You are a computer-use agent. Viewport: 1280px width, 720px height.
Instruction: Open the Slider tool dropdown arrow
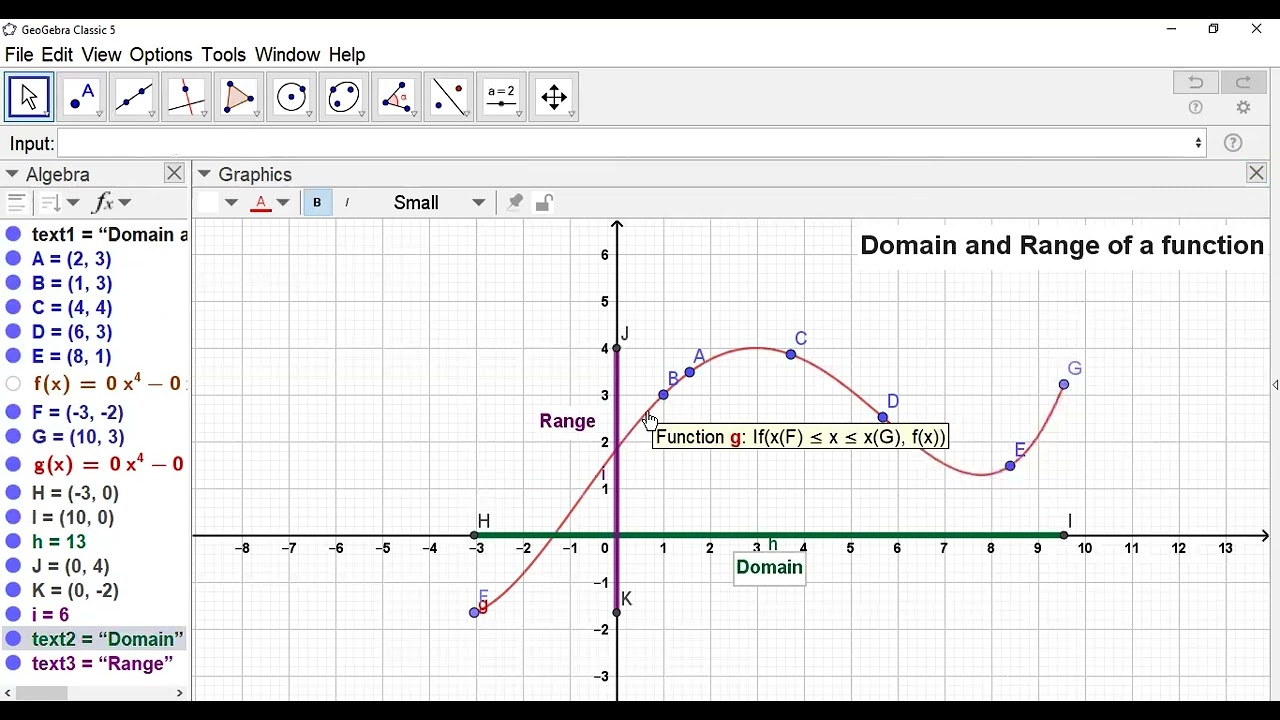click(x=519, y=115)
